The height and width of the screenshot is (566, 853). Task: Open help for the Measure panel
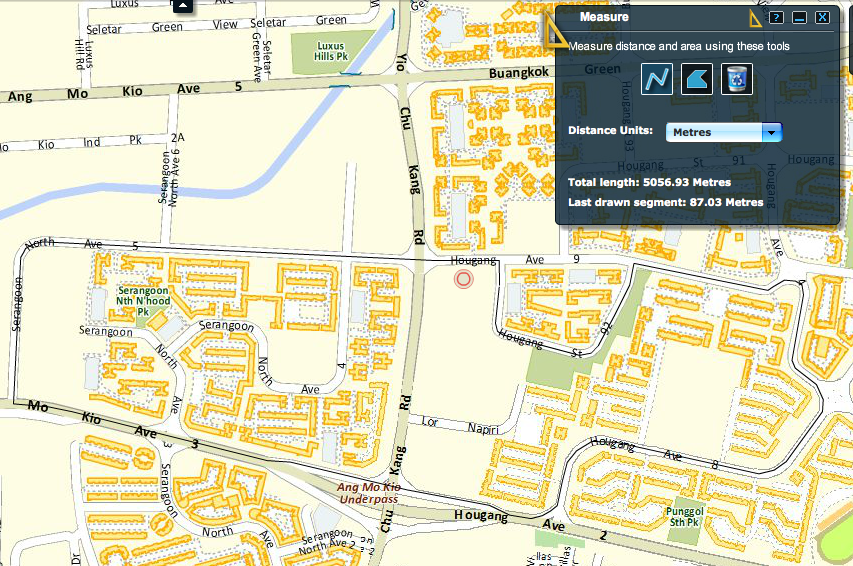(776, 17)
